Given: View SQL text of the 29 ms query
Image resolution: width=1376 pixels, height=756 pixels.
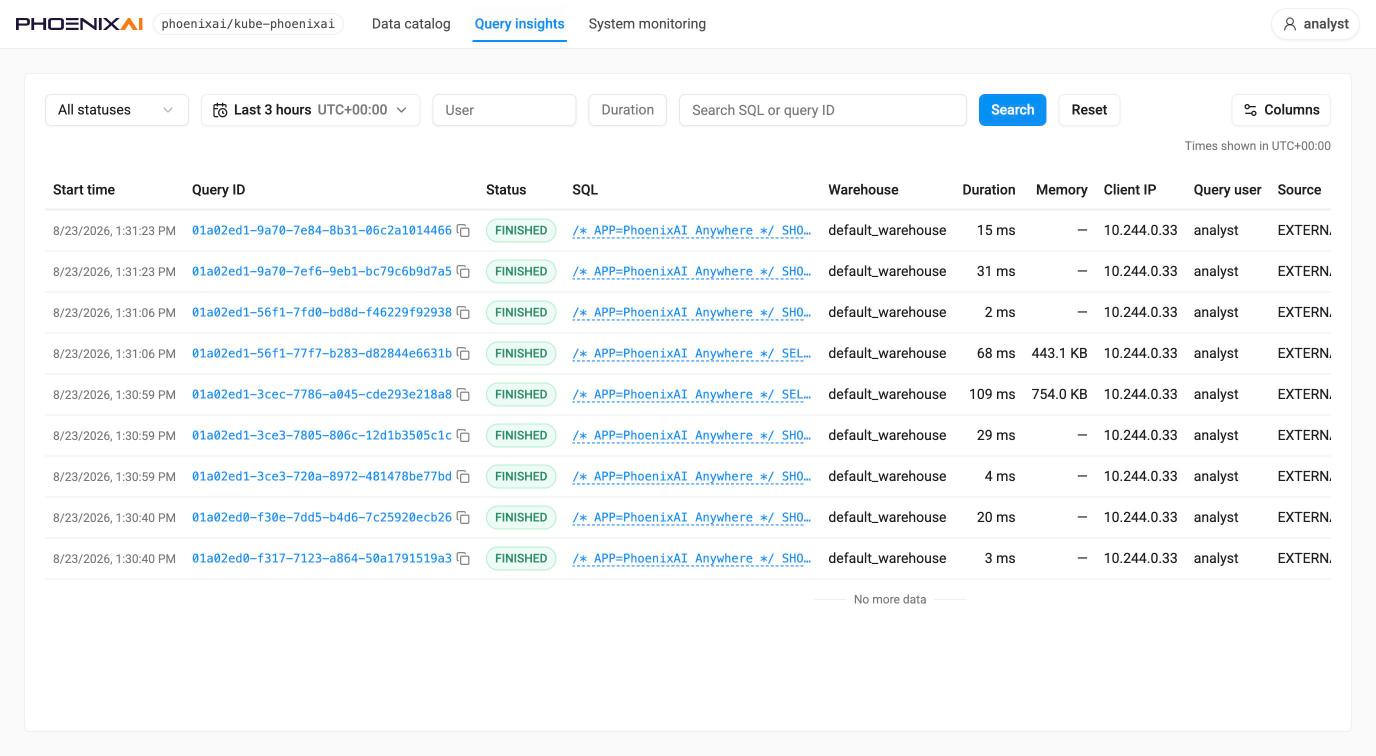Looking at the screenshot, I should [691, 436].
